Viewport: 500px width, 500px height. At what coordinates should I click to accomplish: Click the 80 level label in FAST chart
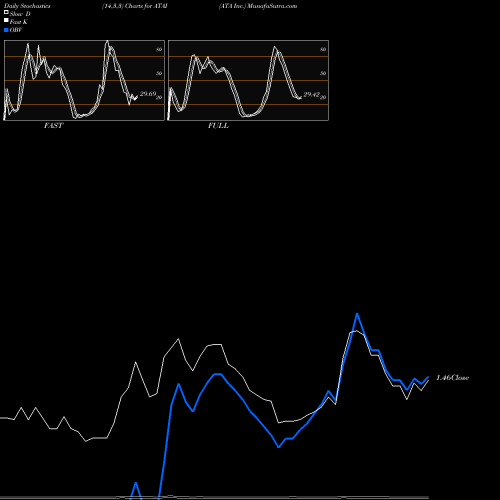point(159,49)
